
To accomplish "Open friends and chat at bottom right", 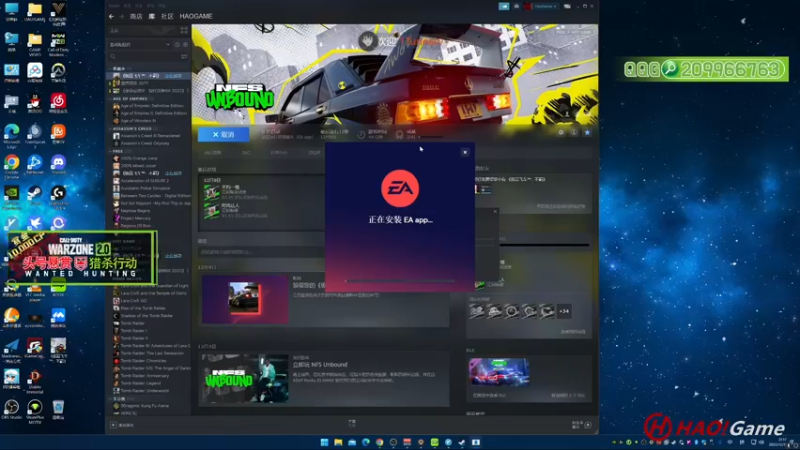I will pyautogui.click(x=582, y=424).
